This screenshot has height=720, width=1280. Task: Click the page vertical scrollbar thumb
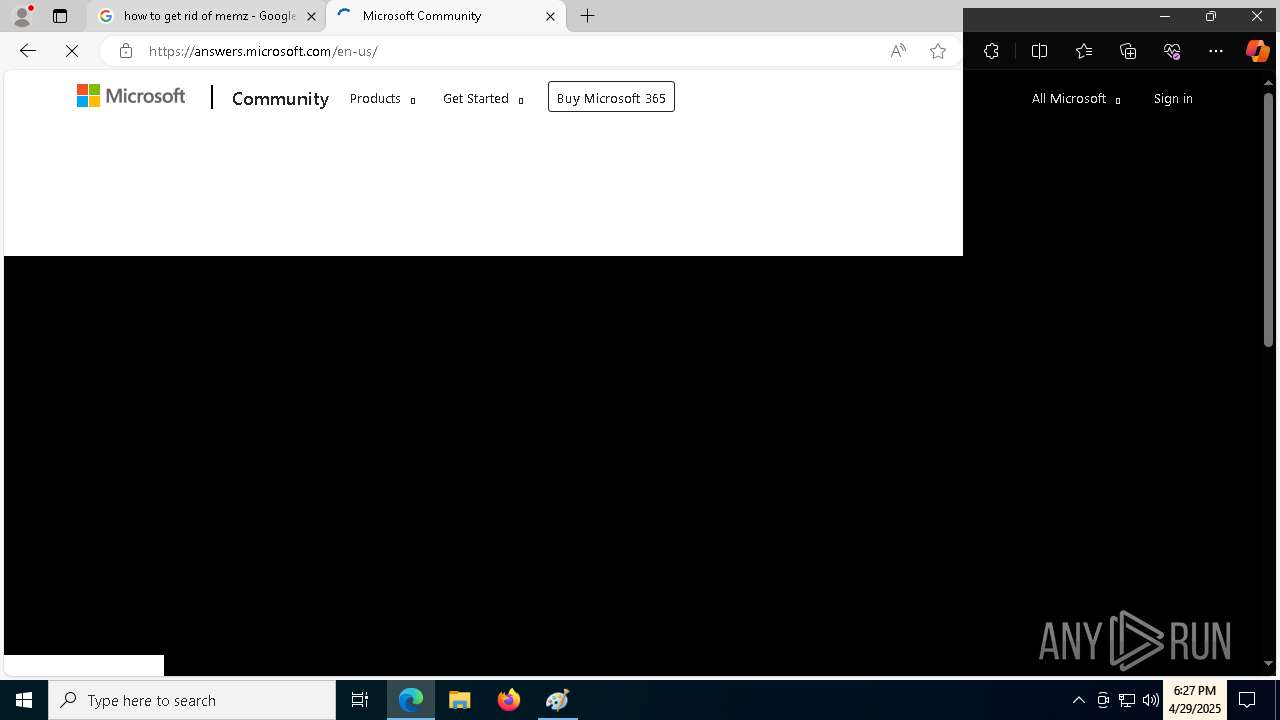(x=1268, y=220)
